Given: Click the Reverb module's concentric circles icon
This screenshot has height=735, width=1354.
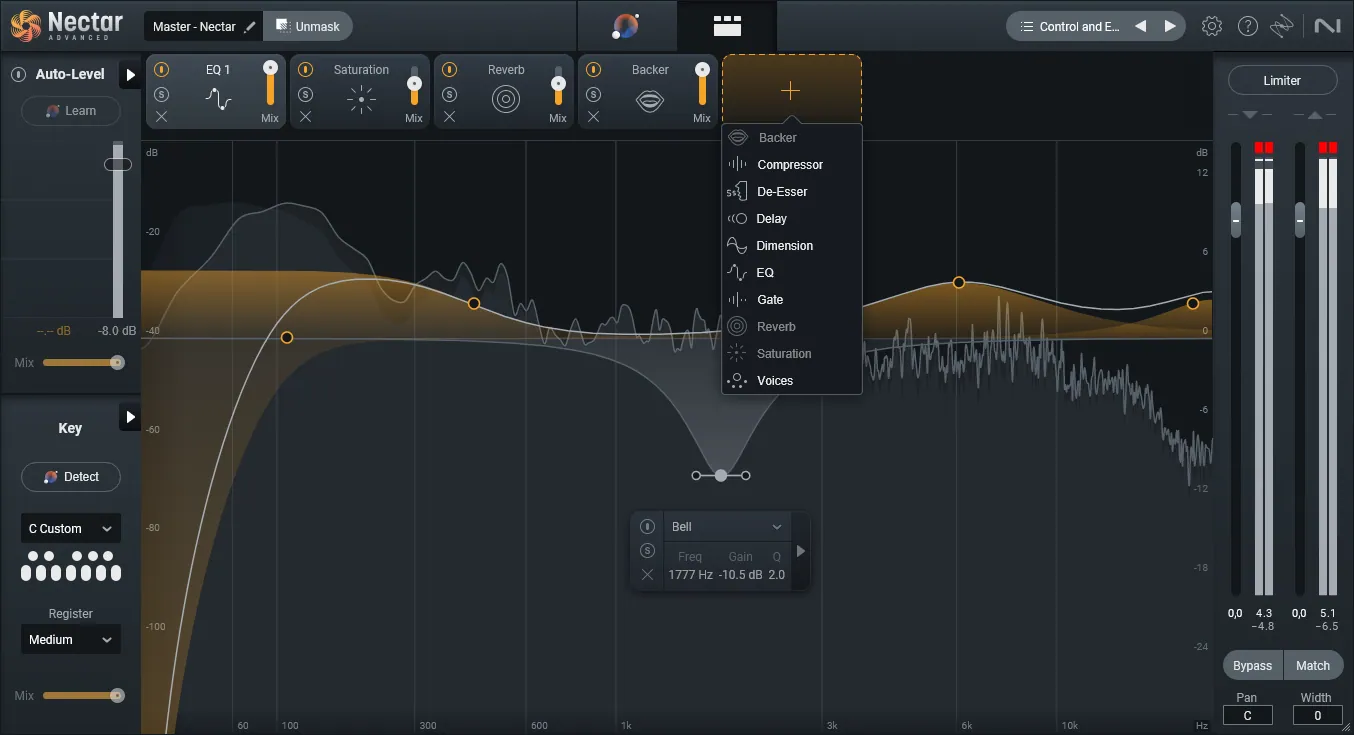Looking at the screenshot, I should tap(505, 98).
